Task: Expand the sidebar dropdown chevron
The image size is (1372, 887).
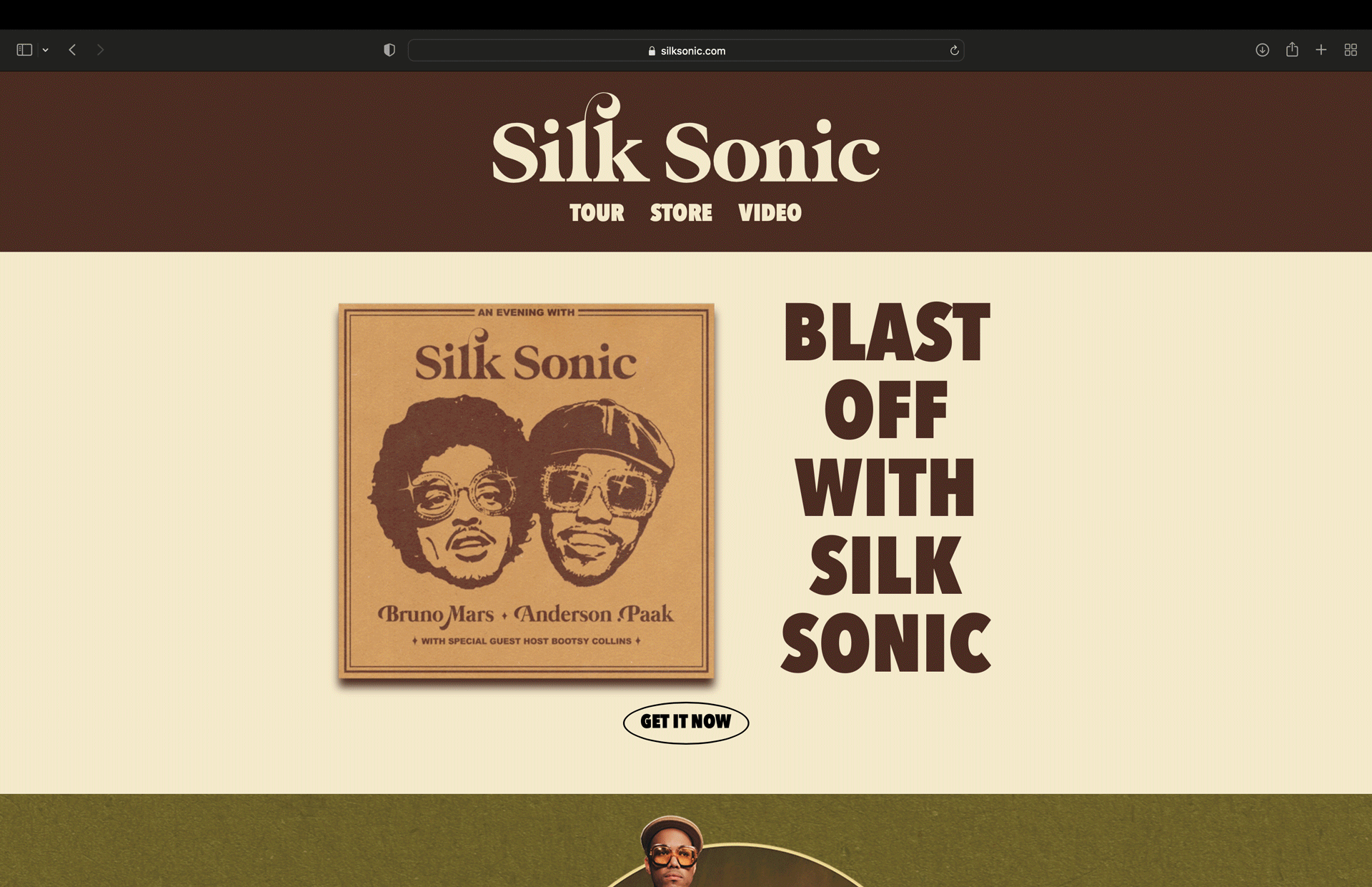Action: tap(45, 50)
